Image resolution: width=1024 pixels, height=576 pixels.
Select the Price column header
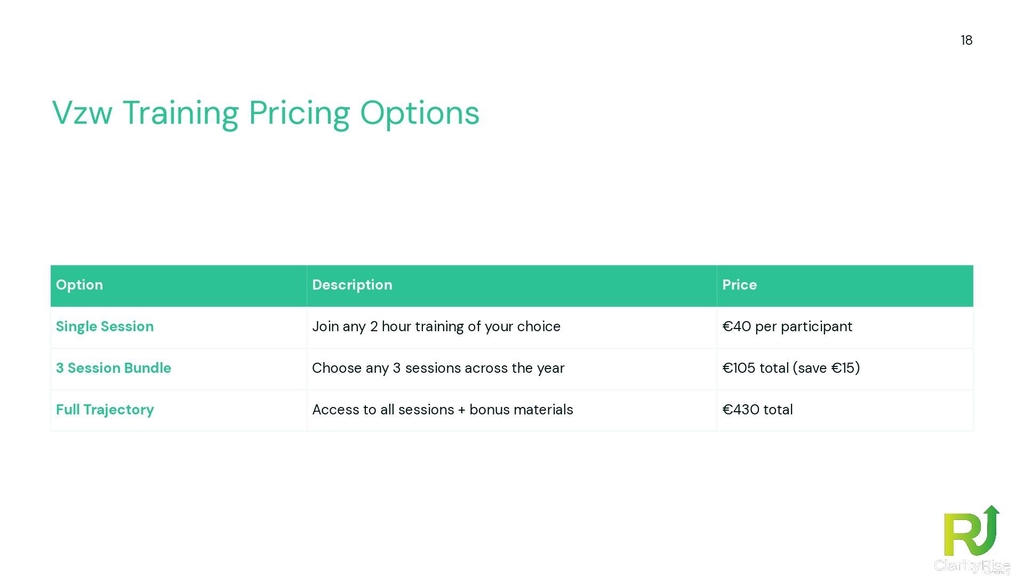(739, 285)
